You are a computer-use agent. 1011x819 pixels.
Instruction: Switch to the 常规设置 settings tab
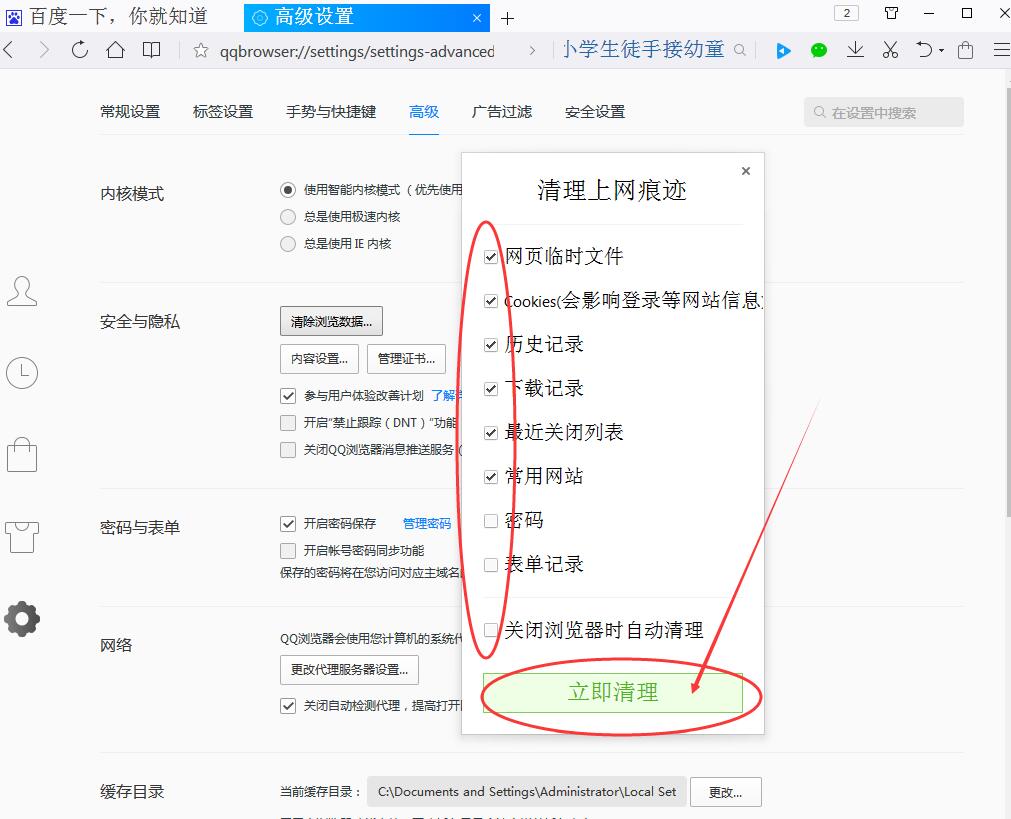(130, 112)
